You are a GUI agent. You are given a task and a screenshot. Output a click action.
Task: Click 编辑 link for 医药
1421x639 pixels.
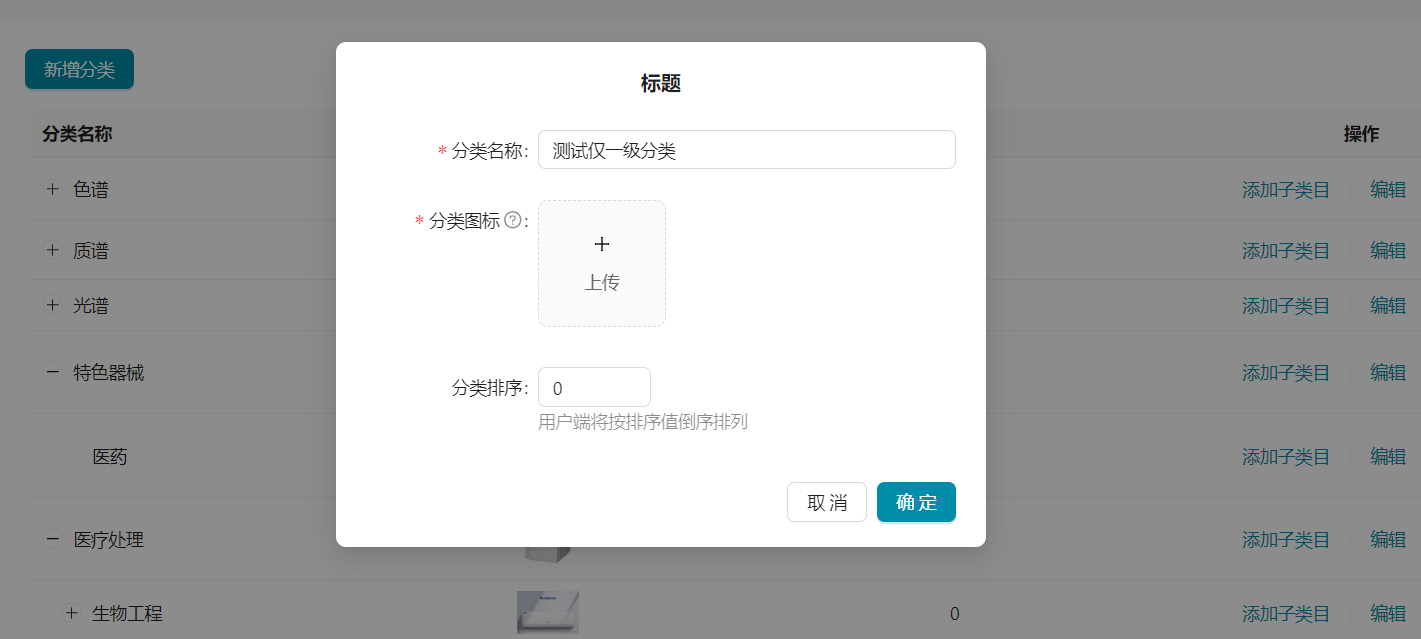pos(1388,456)
